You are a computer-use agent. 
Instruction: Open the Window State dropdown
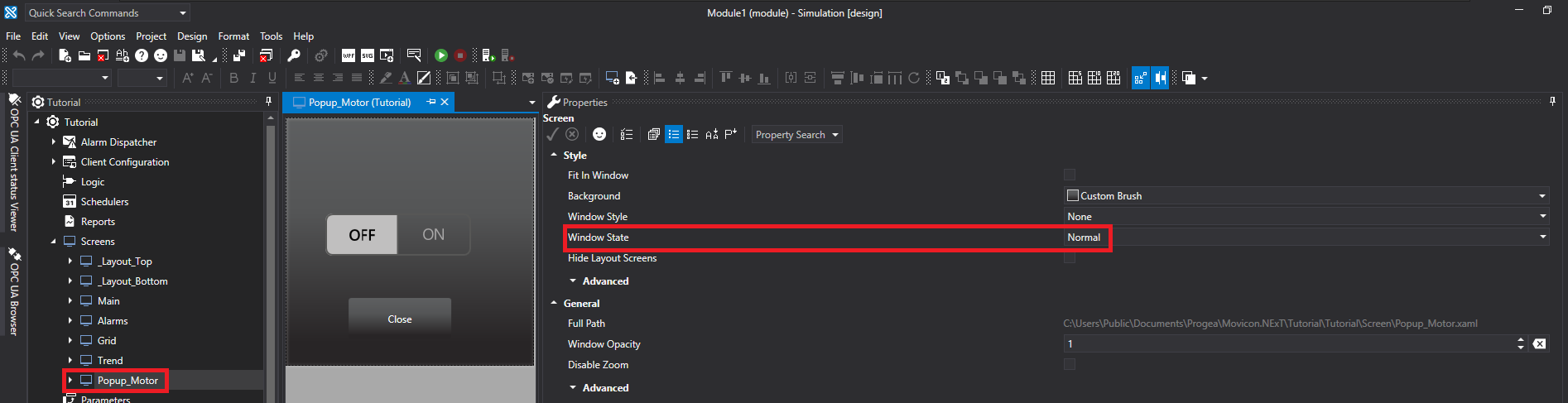pos(1542,237)
